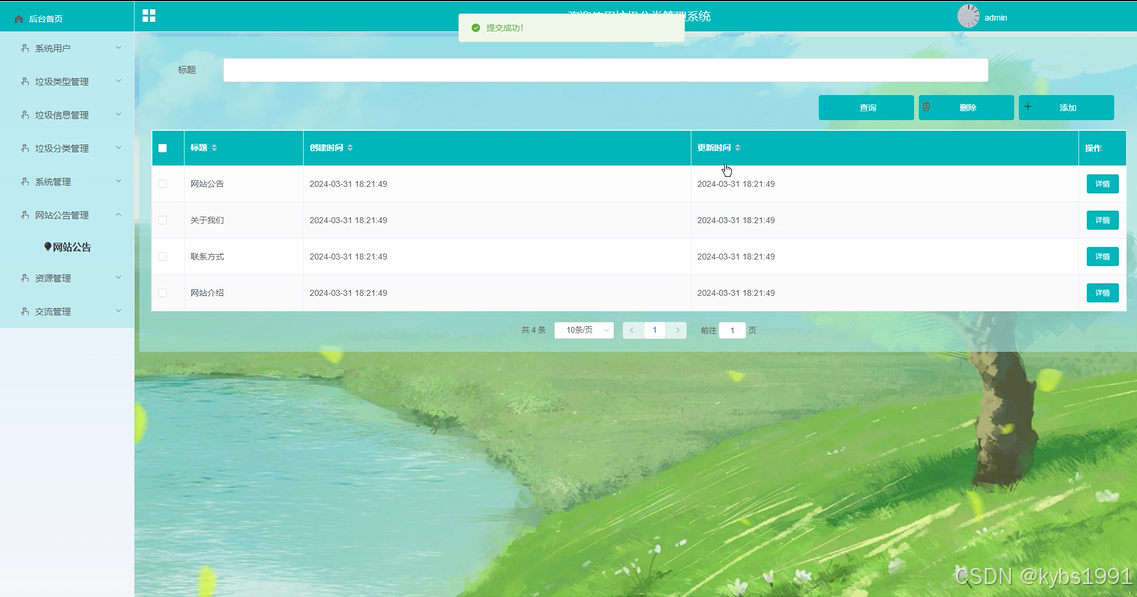This screenshot has height=597, width=1137.
Task: Click the admin username text
Action: pos(996,17)
